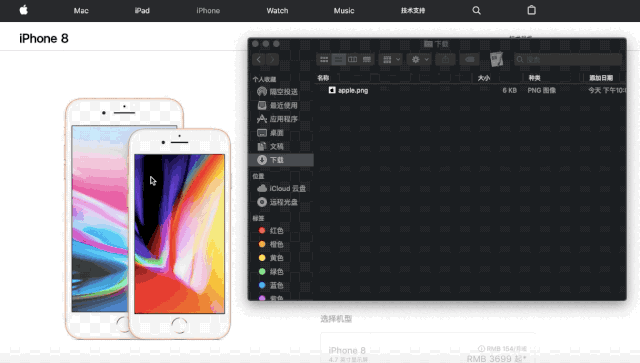Image resolution: width=640 pixels, height=363 pixels.
Task: Open the Watch menu item
Action: [277, 11]
